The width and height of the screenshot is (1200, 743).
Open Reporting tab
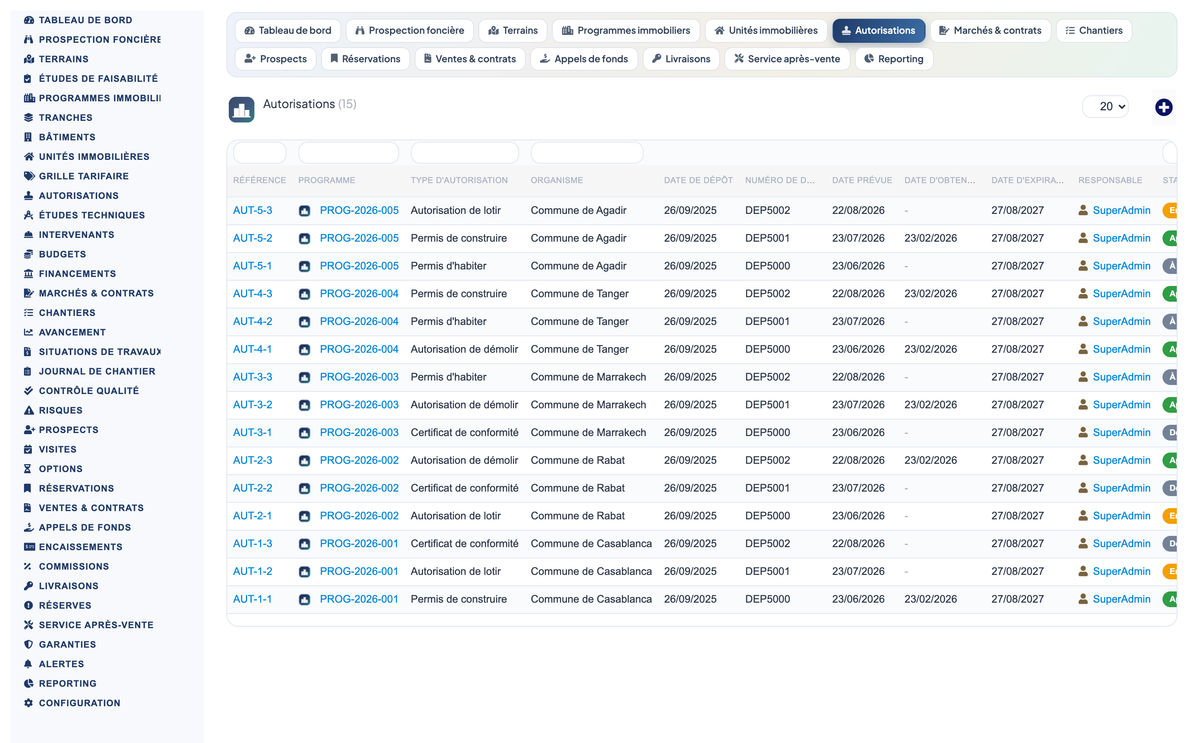point(894,59)
